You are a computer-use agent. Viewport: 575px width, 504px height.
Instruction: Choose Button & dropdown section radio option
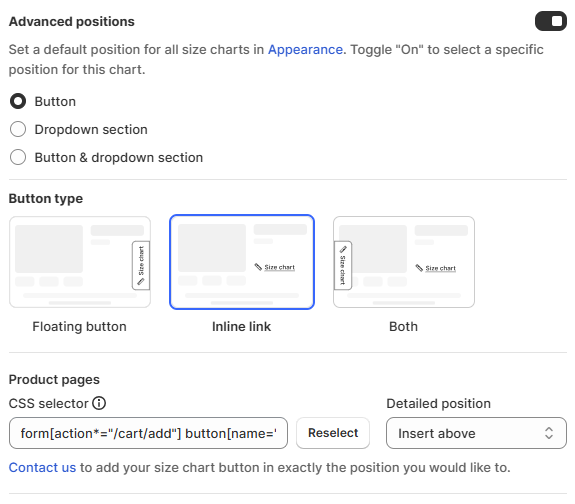[18, 157]
